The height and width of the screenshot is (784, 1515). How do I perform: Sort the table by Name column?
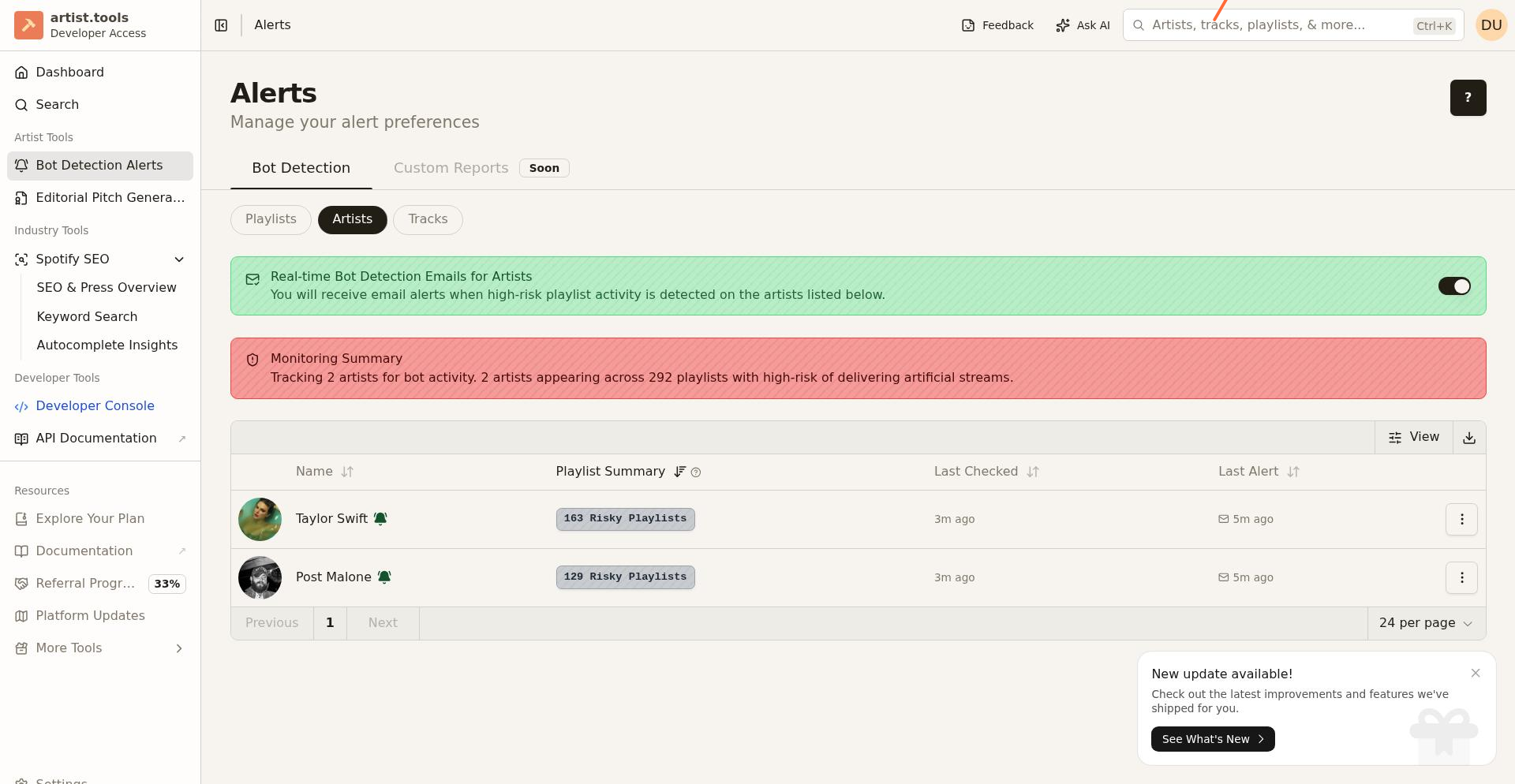[324, 472]
